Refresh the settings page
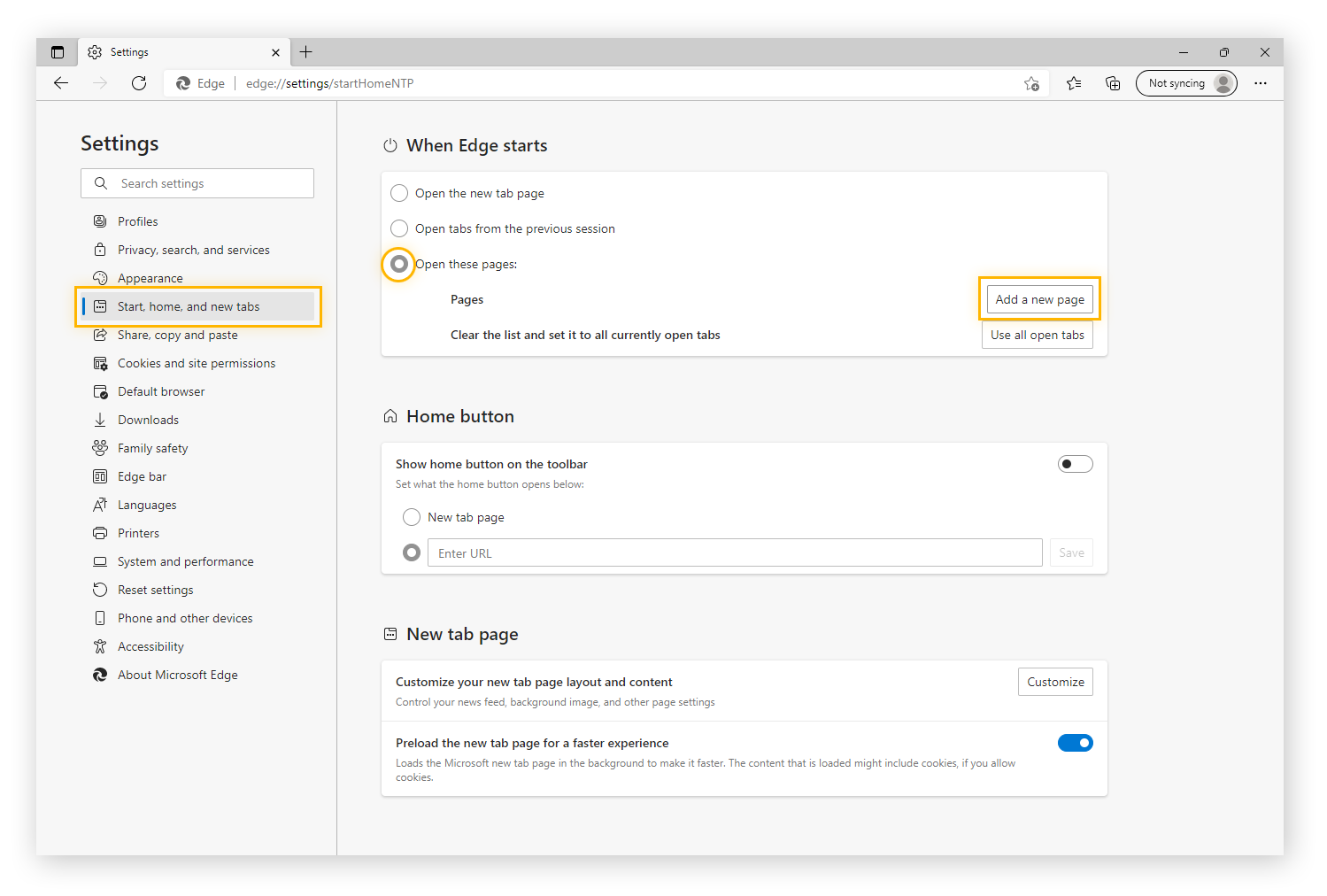Image resolution: width=1327 pixels, height=896 pixels. 139,82
